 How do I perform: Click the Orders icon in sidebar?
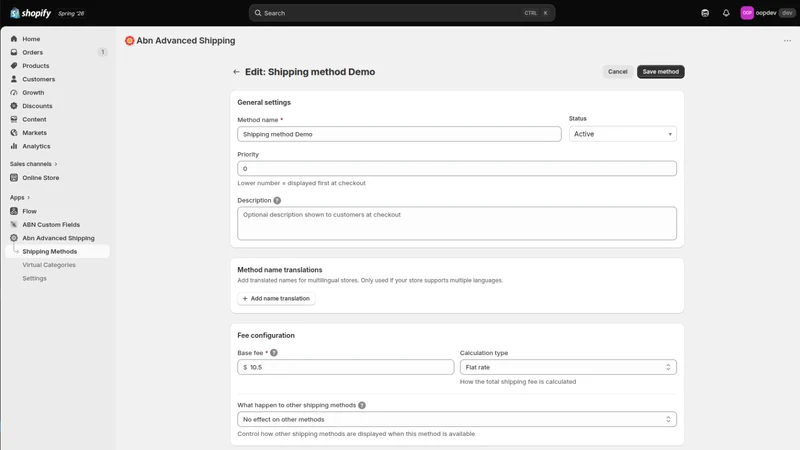tap(14, 52)
